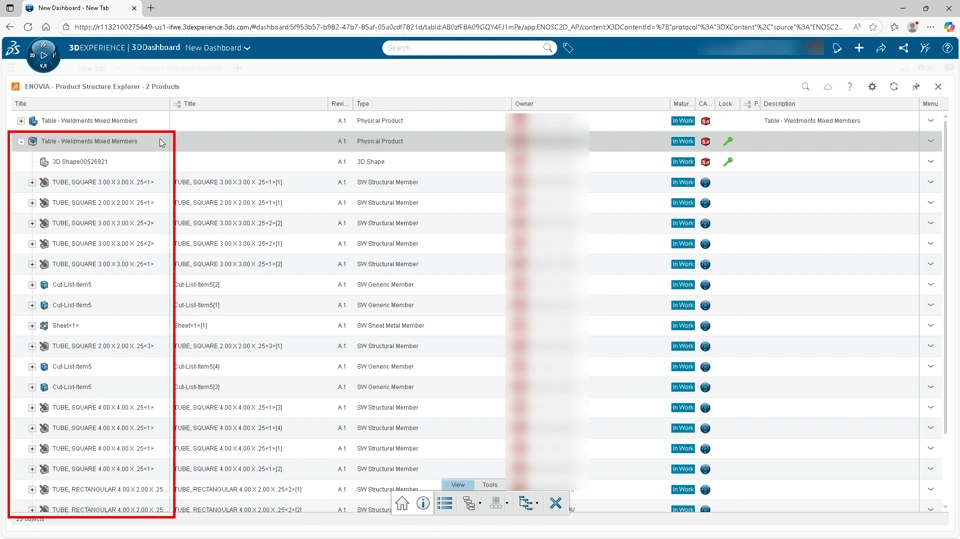Click browser refresh button

click(x=28, y=27)
